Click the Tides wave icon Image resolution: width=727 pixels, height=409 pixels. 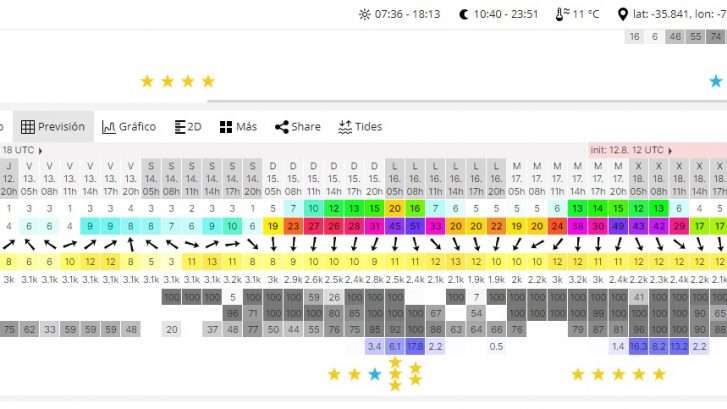pyautogui.click(x=345, y=127)
